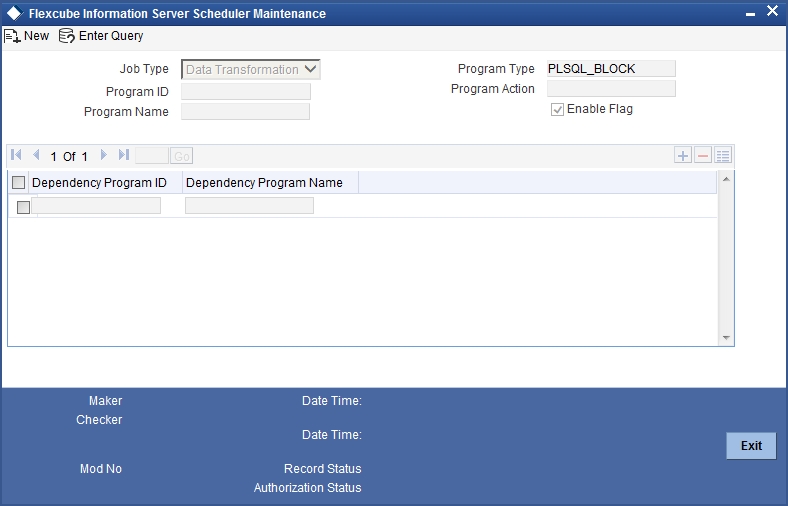Image resolution: width=788 pixels, height=506 pixels.
Task: Click the Mod No label
Action: click(x=101, y=469)
